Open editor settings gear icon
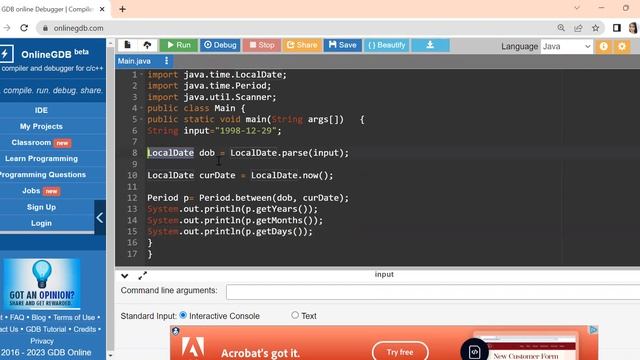 (x=622, y=47)
